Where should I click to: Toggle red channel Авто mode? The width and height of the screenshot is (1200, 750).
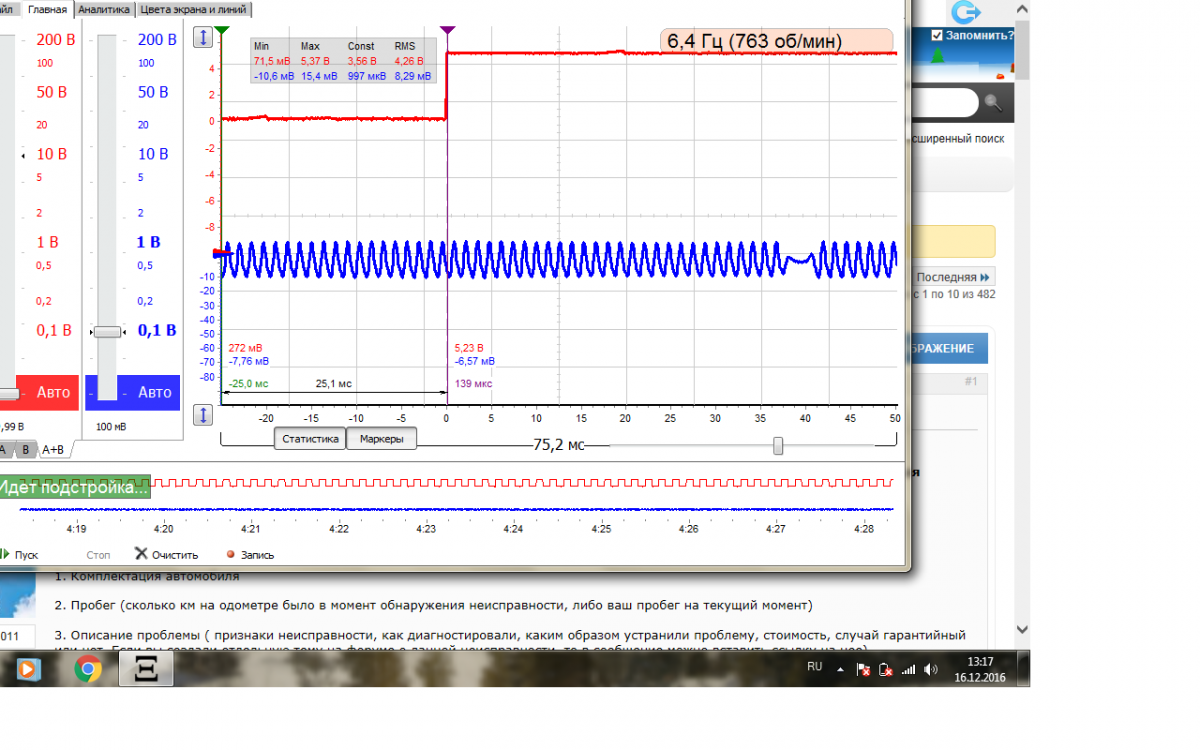tap(52, 392)
